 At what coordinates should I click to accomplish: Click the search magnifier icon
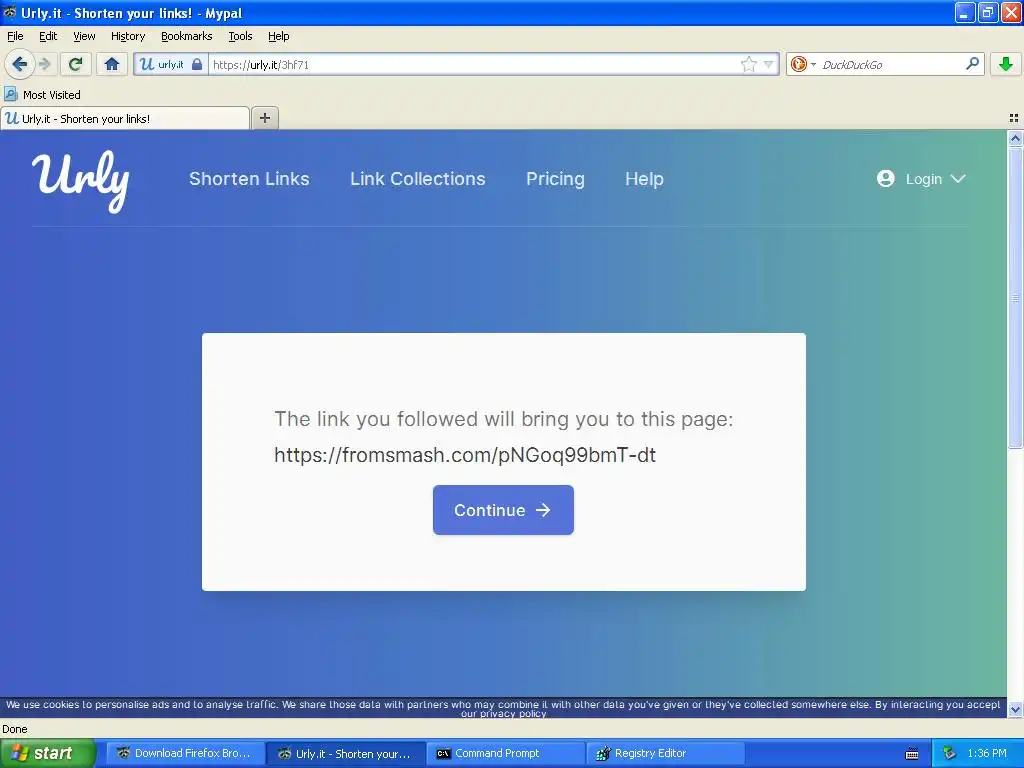972,64
